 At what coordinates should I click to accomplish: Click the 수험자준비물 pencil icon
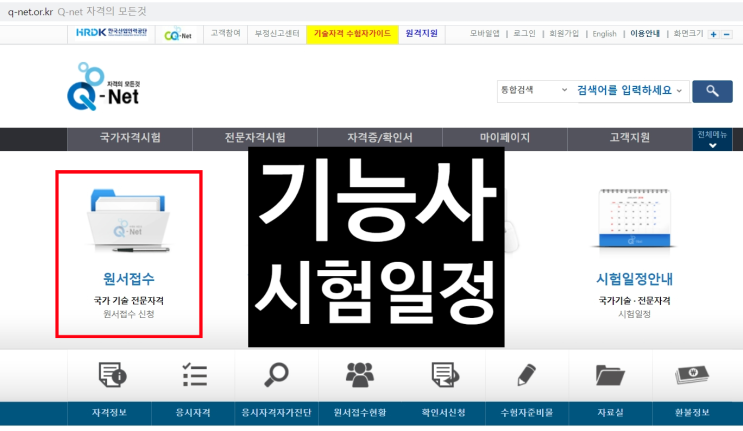click(x=527, y=375)
